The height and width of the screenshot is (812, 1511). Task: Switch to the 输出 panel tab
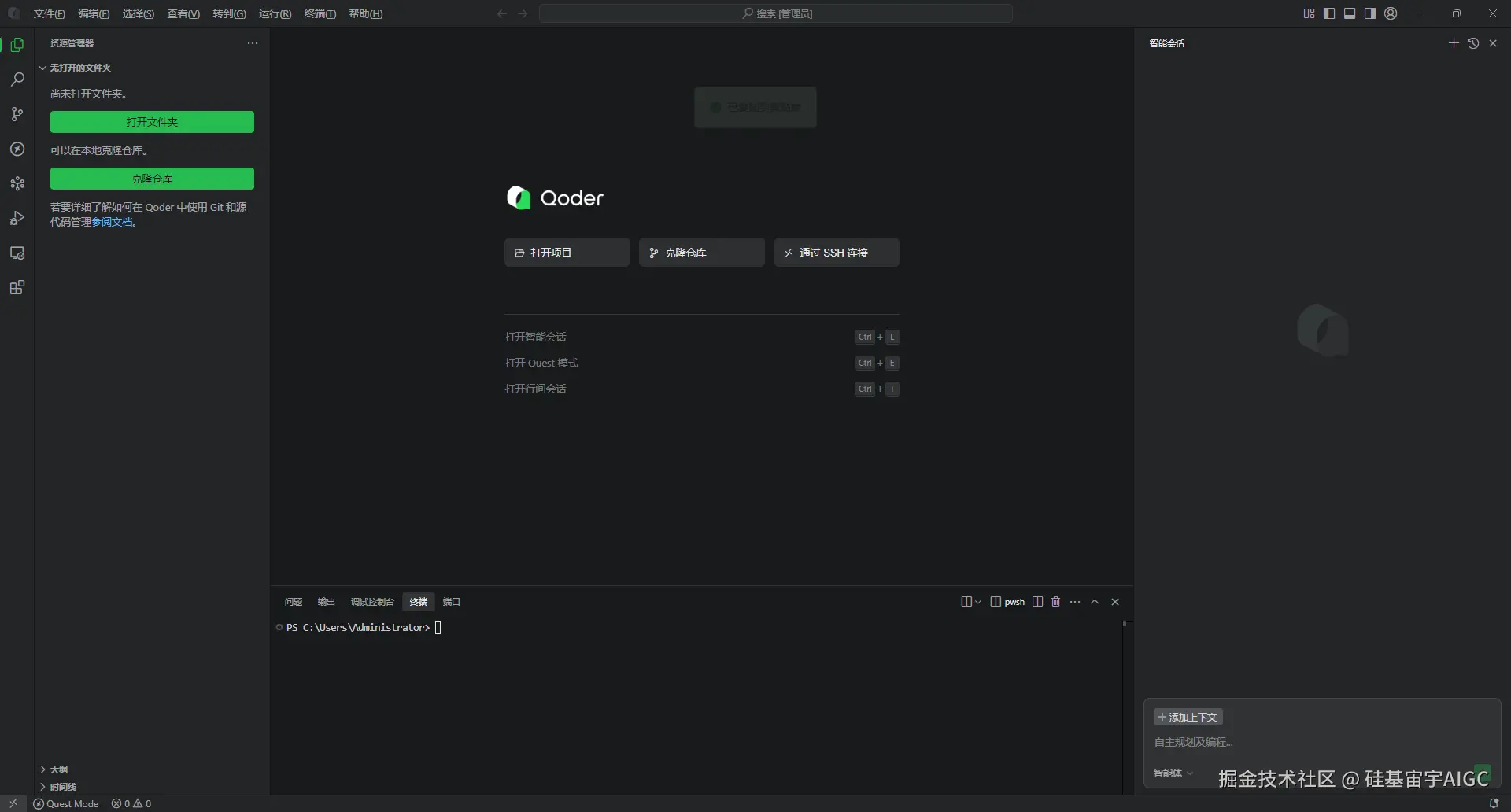coord(326,602)
